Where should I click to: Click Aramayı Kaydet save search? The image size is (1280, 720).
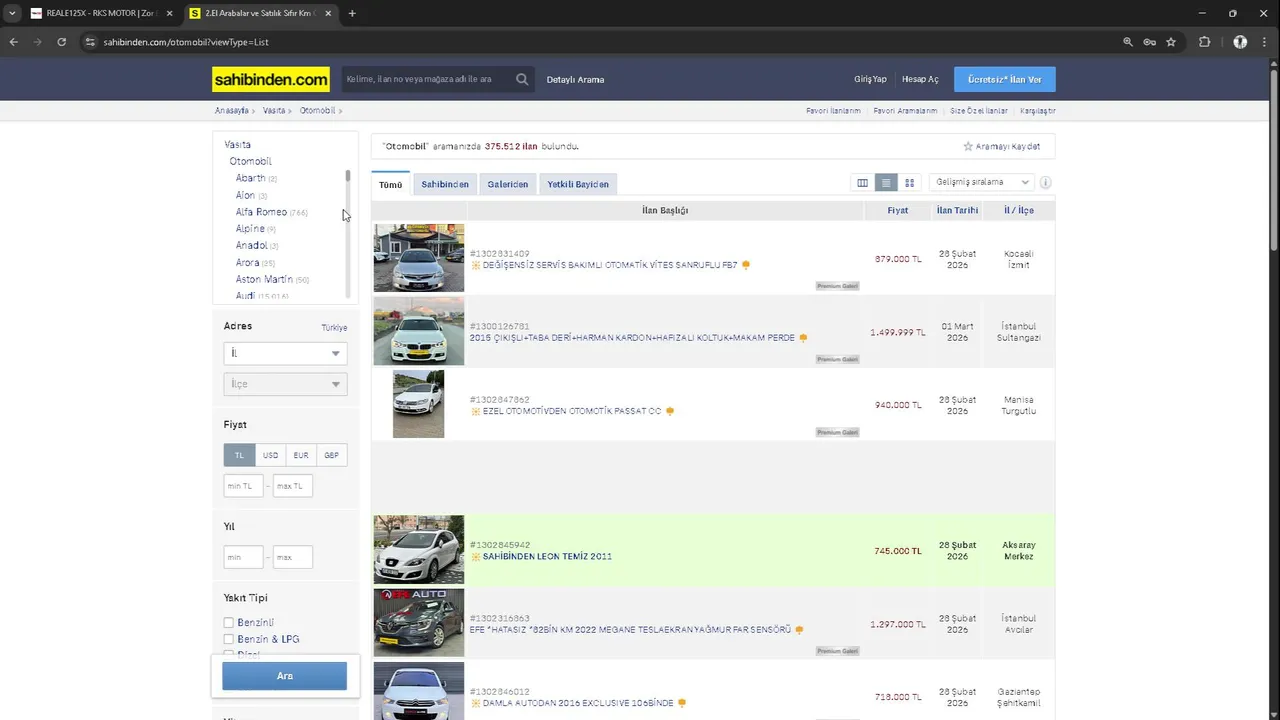pyautogui.click(x=1002, y=147)
